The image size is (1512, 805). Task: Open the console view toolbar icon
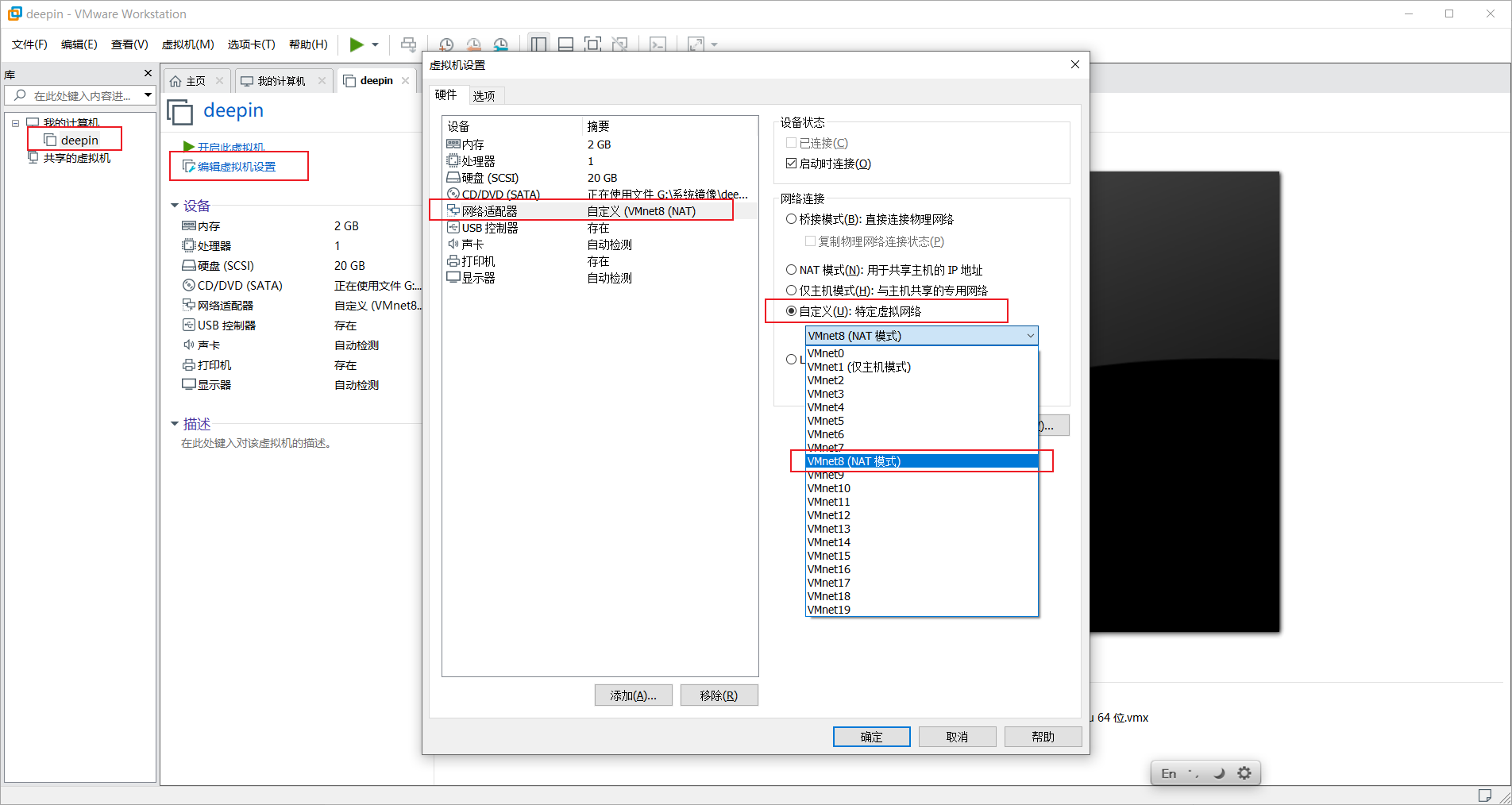(658, 44)
